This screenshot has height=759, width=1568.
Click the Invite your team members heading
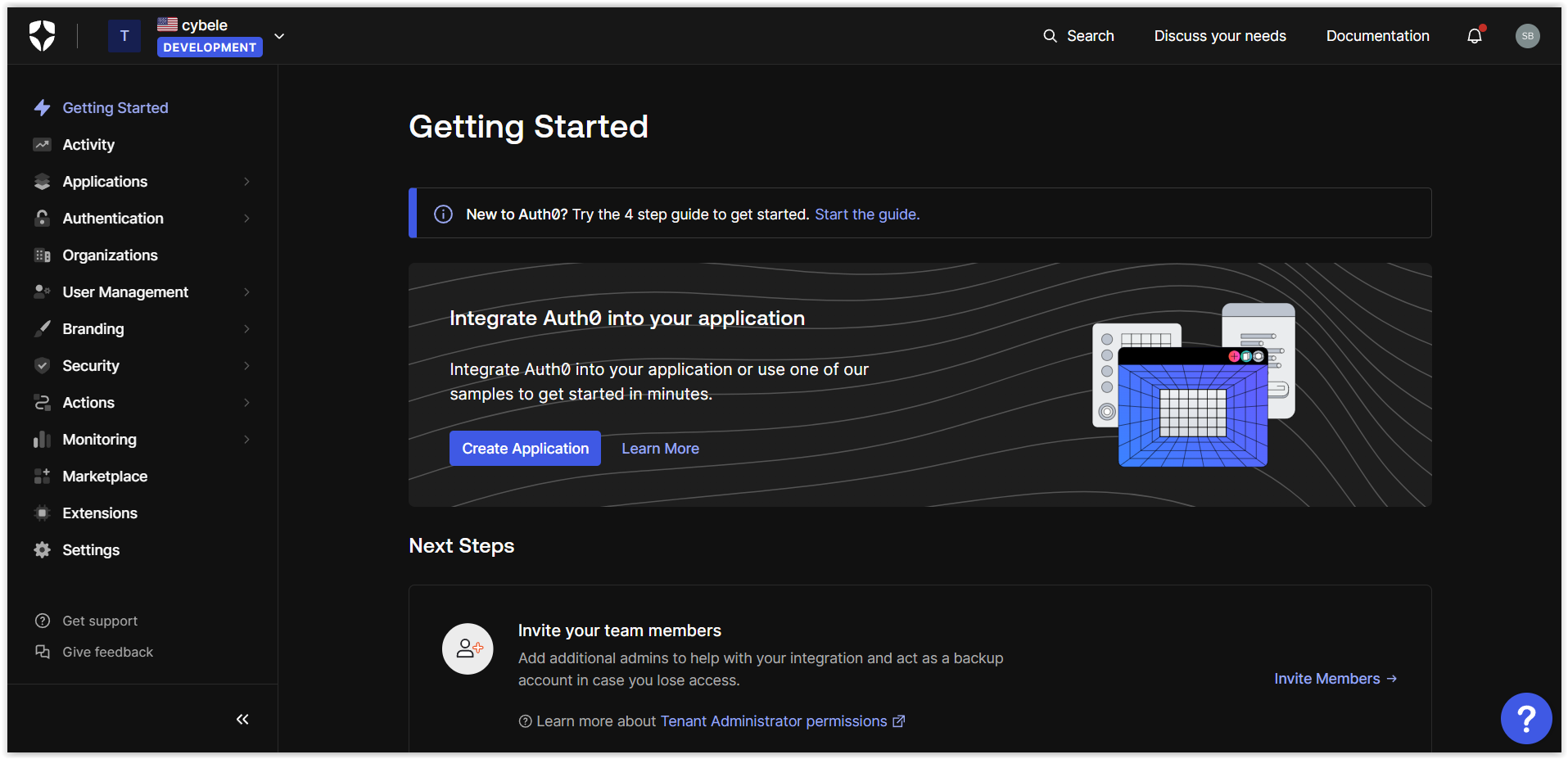(620, 630)
